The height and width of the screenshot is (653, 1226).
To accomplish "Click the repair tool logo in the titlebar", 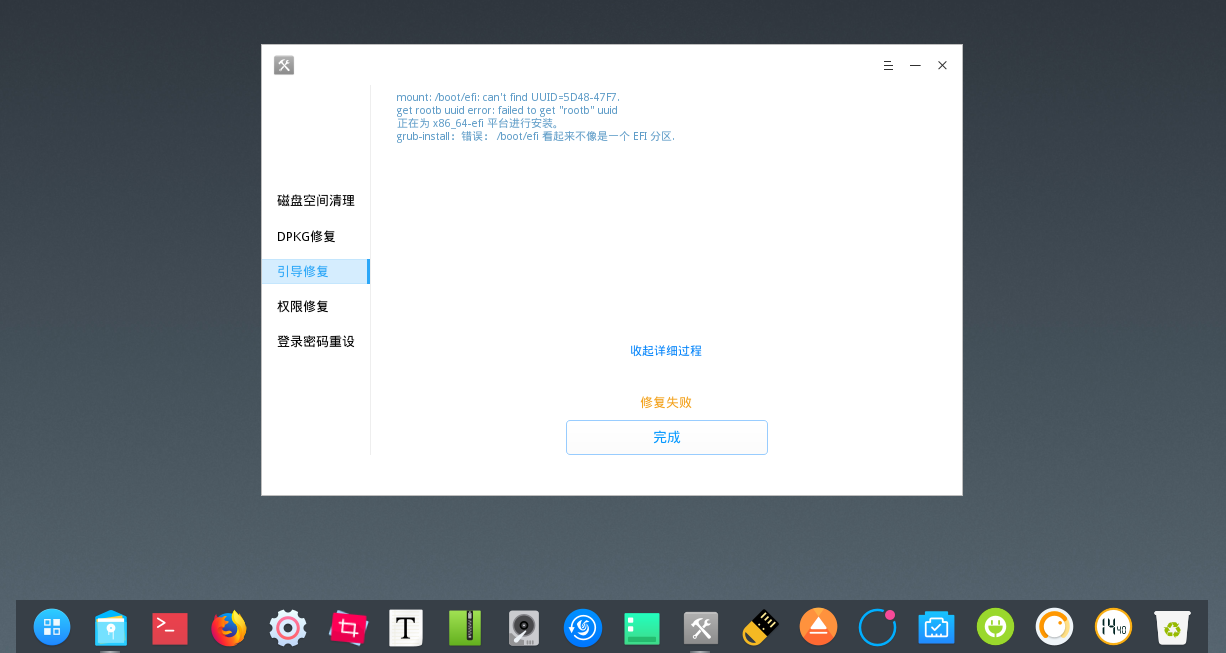I will [284, 65].
